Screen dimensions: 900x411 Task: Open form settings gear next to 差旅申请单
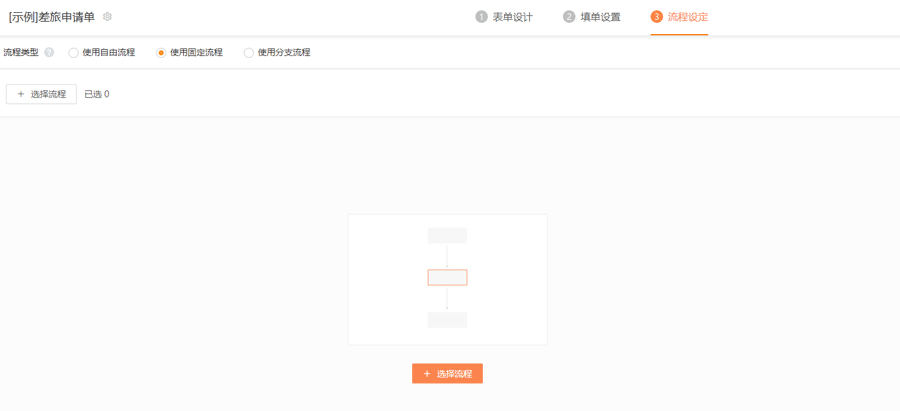point(107,17)
